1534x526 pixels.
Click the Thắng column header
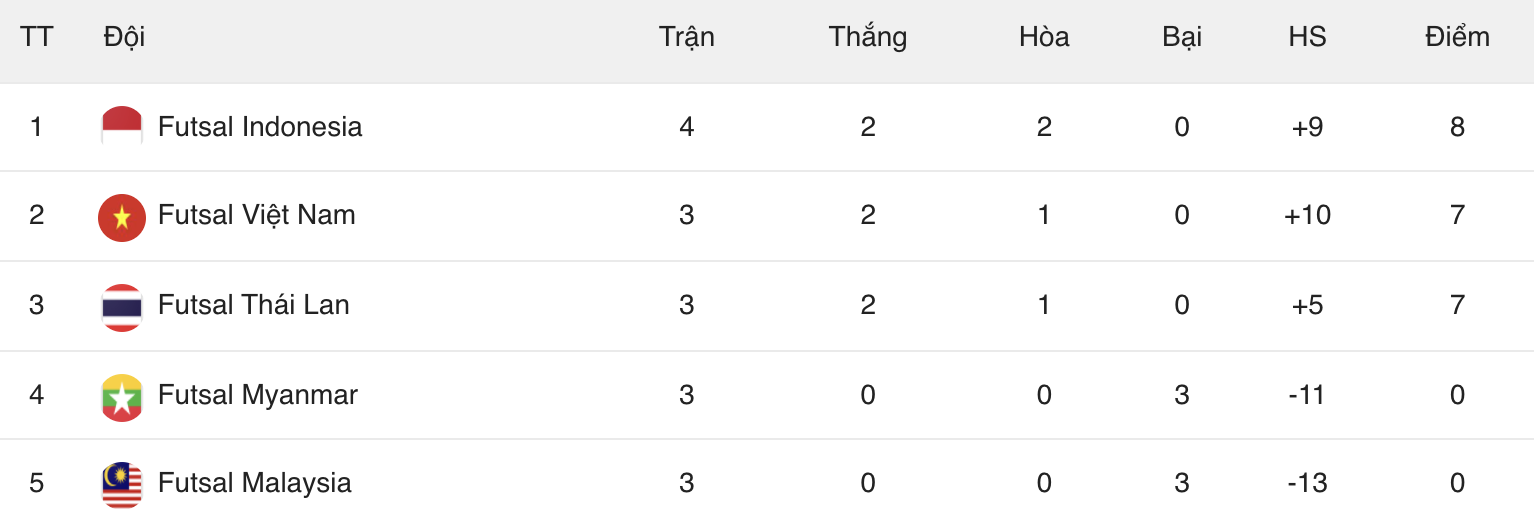point(867,37)
